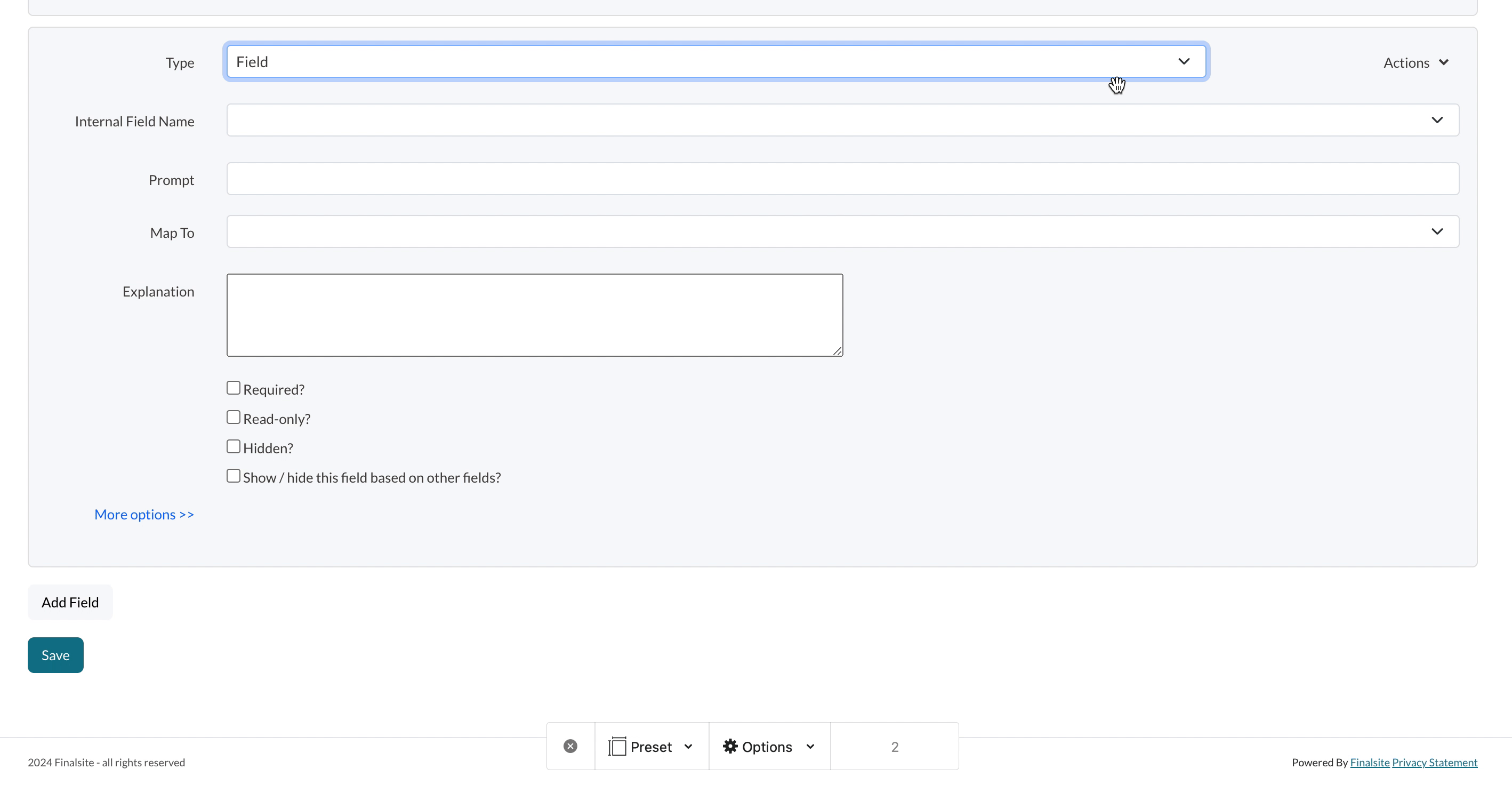
Task: Click the Add Field button
Action: point(70,602)
